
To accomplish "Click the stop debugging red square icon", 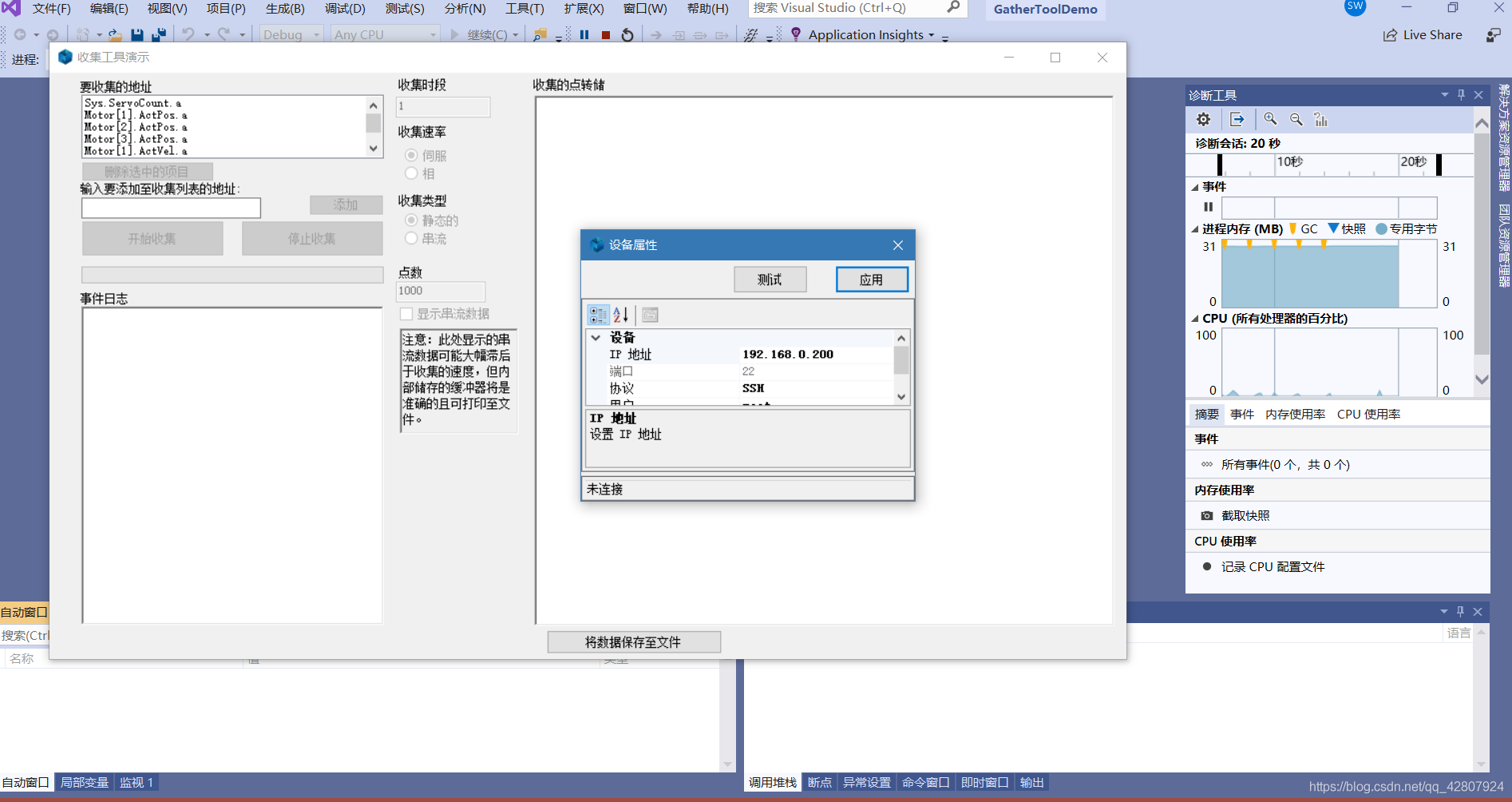I will point(606,35).
